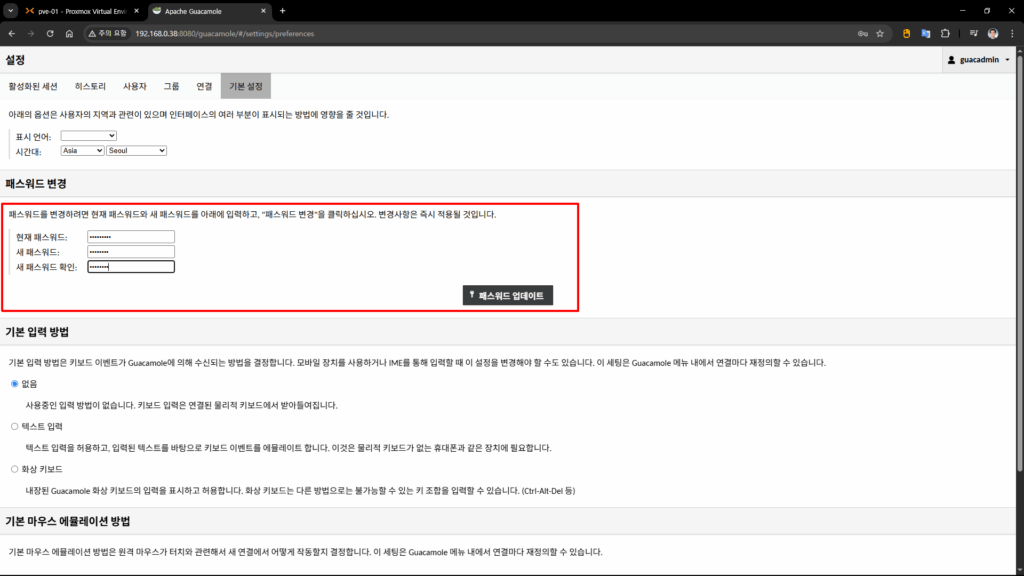Click the Chrome profile avatar
Screen dimensions: 1024x576
pos(992,33)
